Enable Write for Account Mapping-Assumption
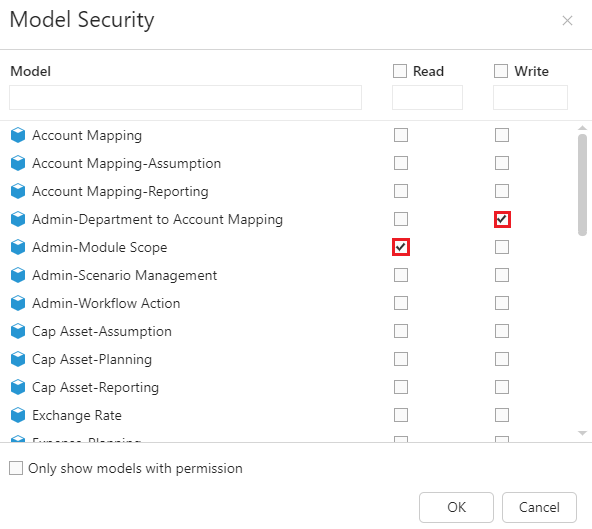This screenshot has width=592, height=529. tap(502, 163)
